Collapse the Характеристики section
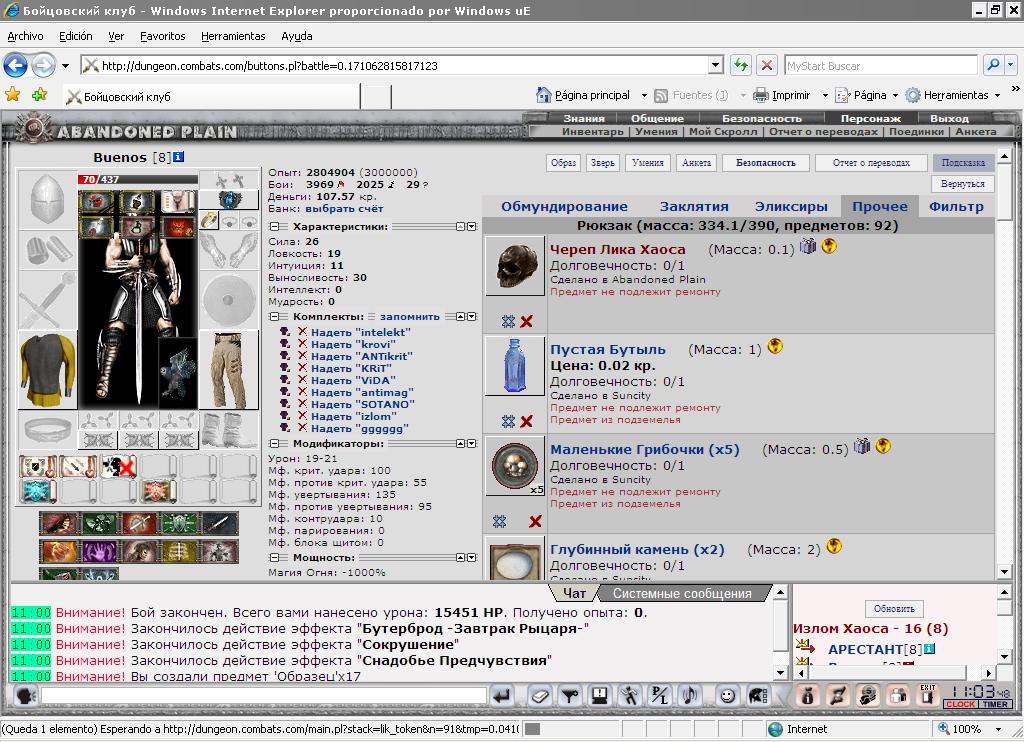The width and height of the screenshot is (1024, 742). [274, 227]
